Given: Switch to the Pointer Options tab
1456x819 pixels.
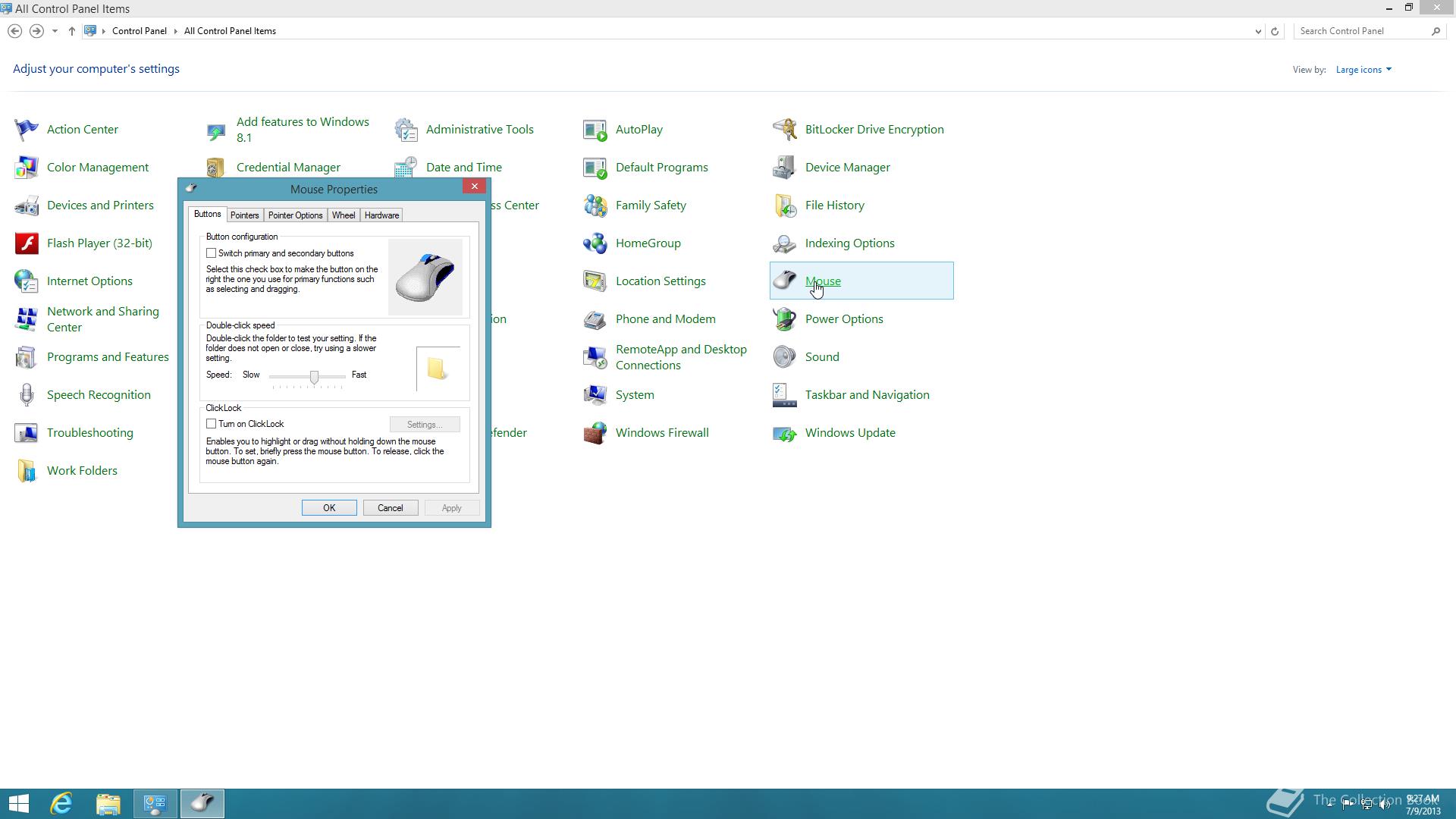Looking at the screenshot, I should pyautogui.click(x=296, y=215).
